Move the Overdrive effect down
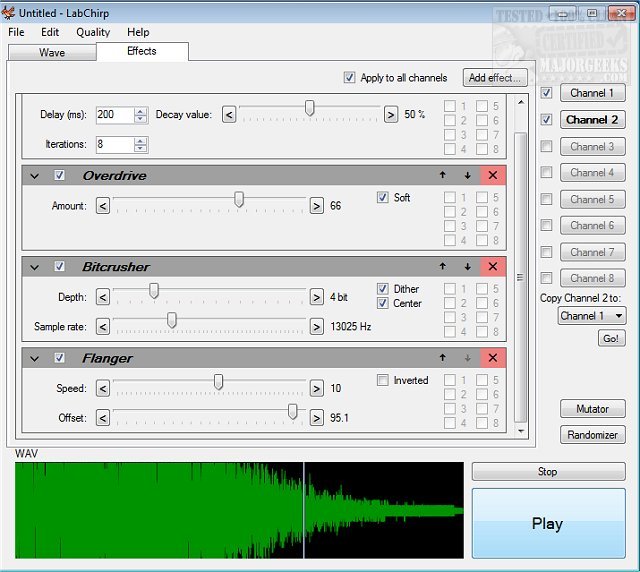Image resolution: width=640 pixels, height=572 pixels. pyautogui.click(x=467, y=175)
